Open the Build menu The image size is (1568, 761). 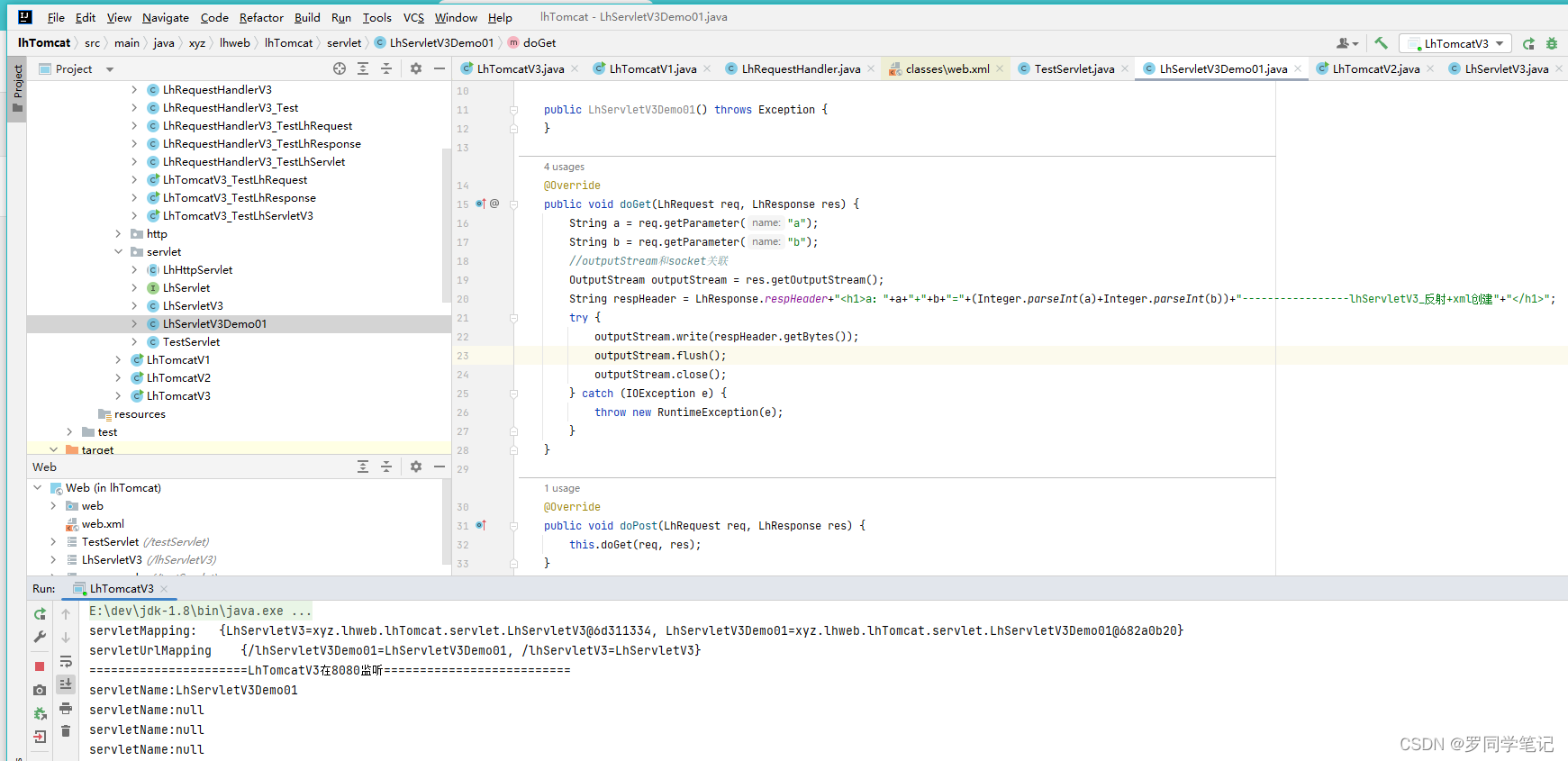pyautogui.click(x=307, y=17)
